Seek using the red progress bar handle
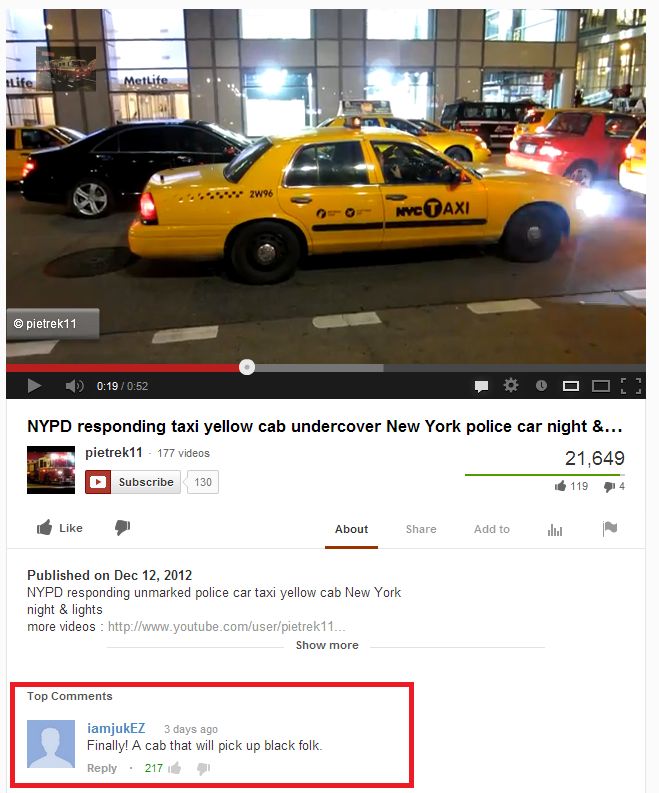This screenshot has height=793, width=659. [x=247, y=367]
